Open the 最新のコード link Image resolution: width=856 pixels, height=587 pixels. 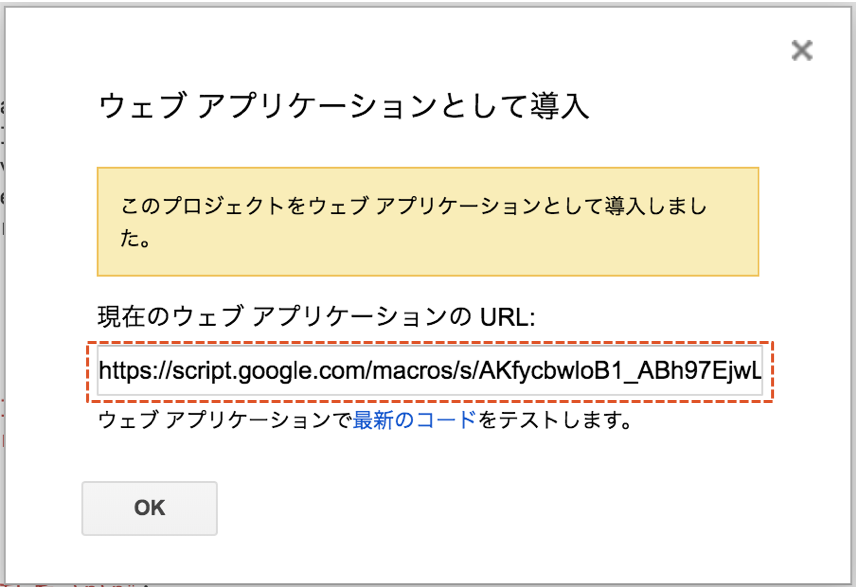coord(415,421)
